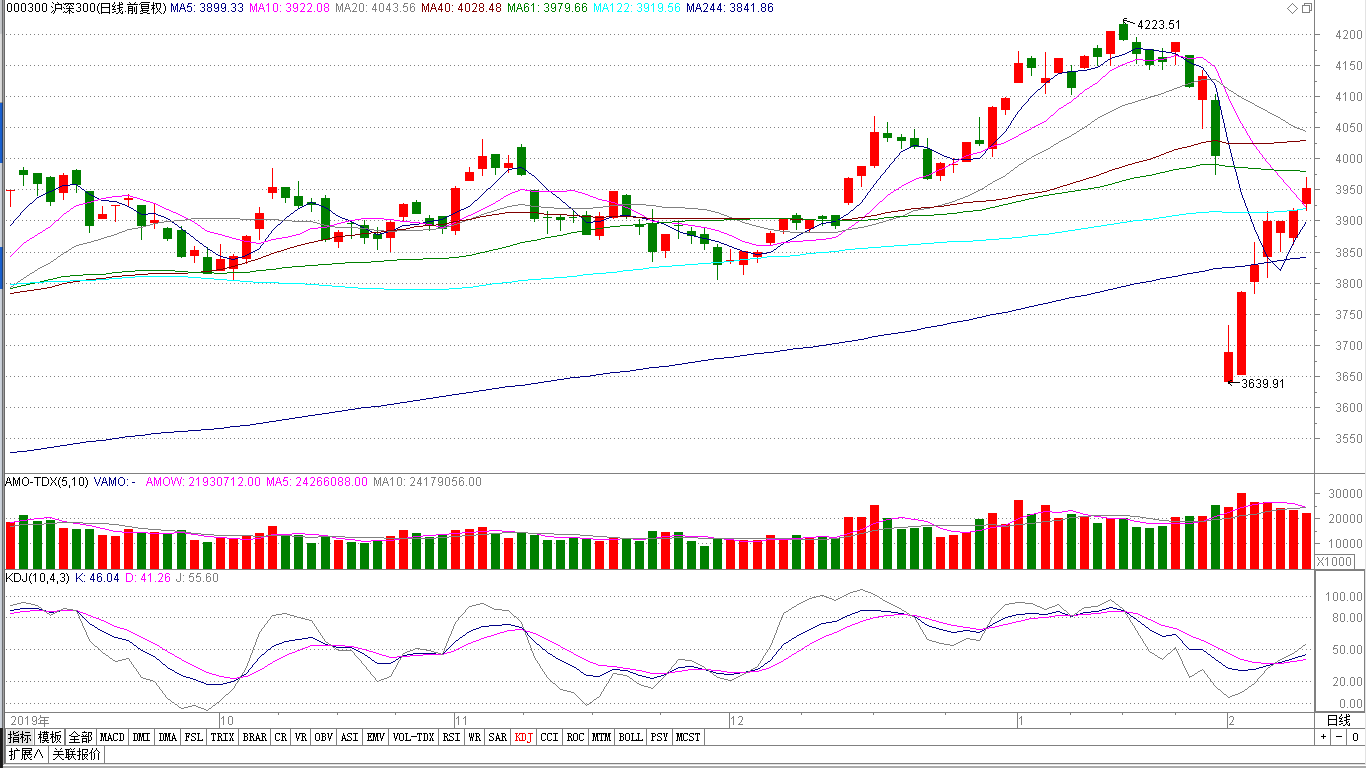Select the DMA indicator
1366x768 pixels.
point(168,737)
